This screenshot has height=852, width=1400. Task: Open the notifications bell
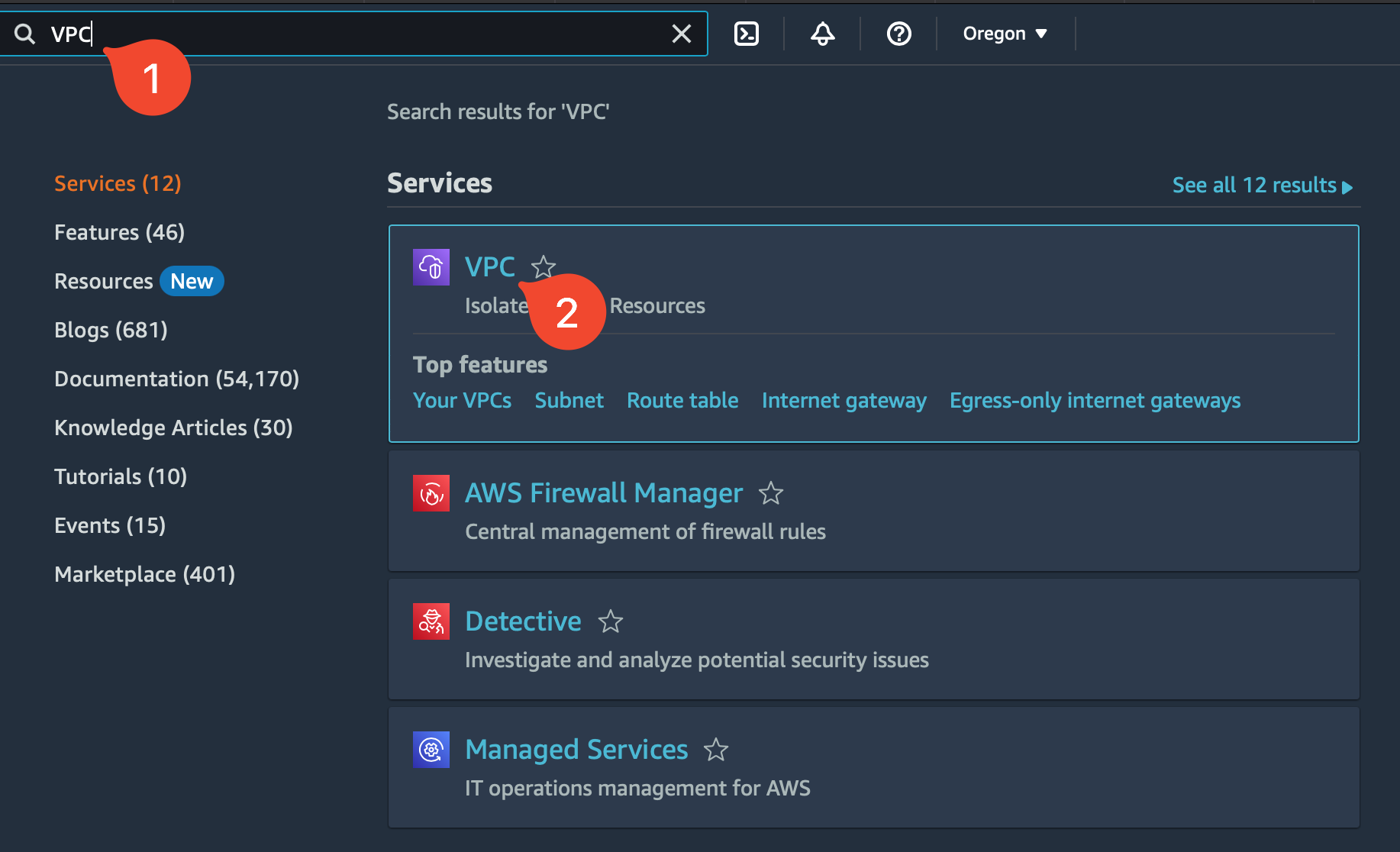(821, 34)
